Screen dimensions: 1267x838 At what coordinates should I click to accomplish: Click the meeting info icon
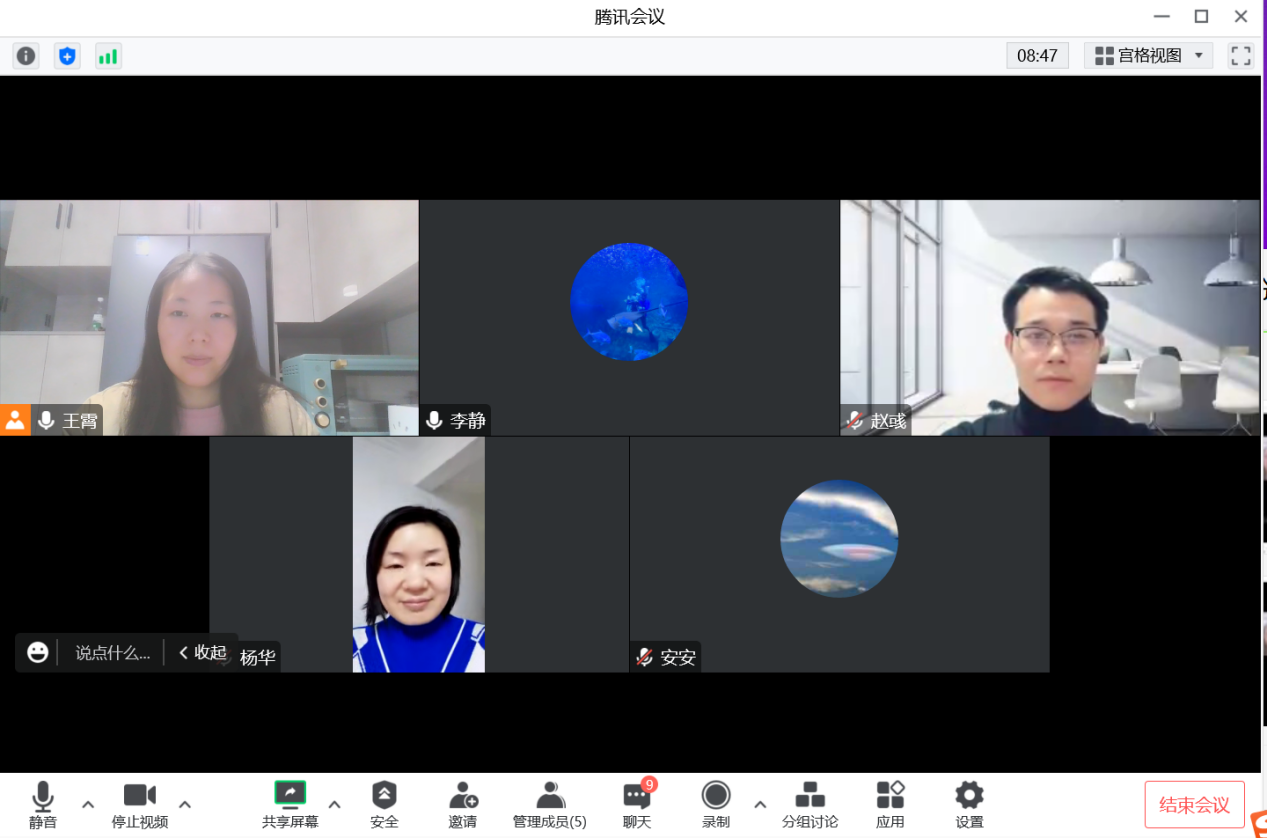pyautogui.click(x=26, y=56)
